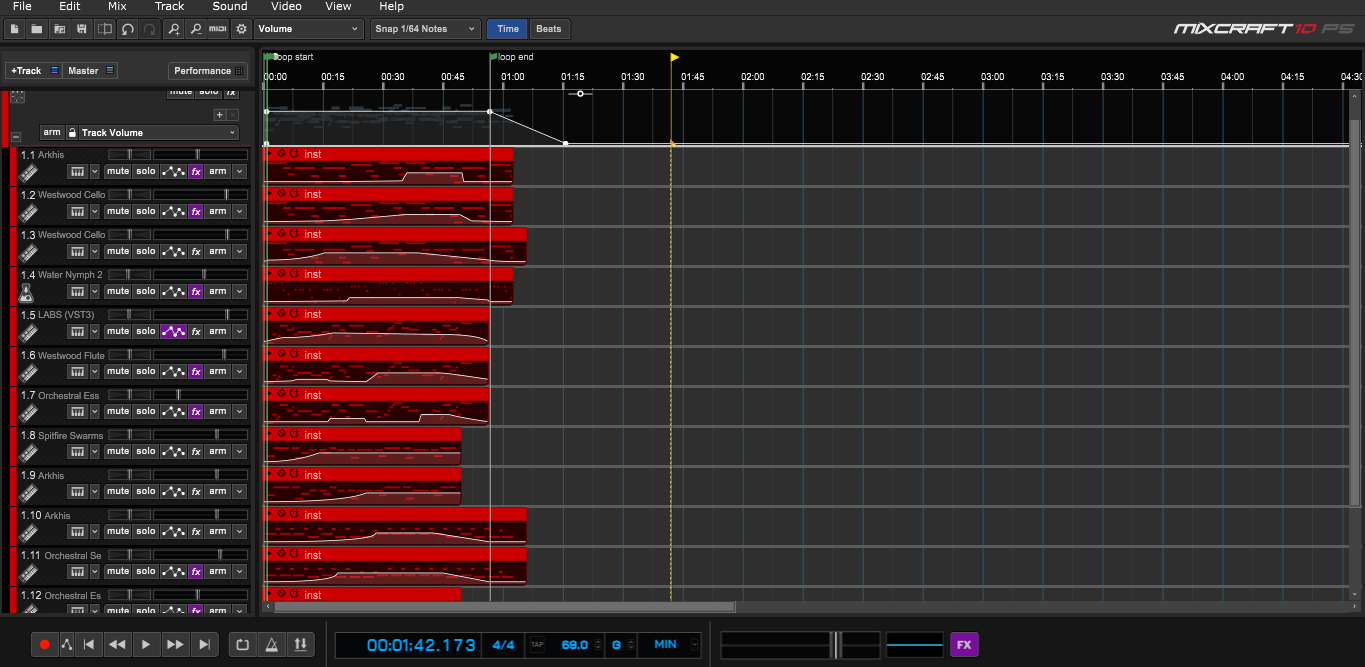Image resolution: width=1365 pixels, height=667 pixels.
Task: Open instrument dropdown arrow on 1.3 Westwood Cello
Action: tap(95, 251)
